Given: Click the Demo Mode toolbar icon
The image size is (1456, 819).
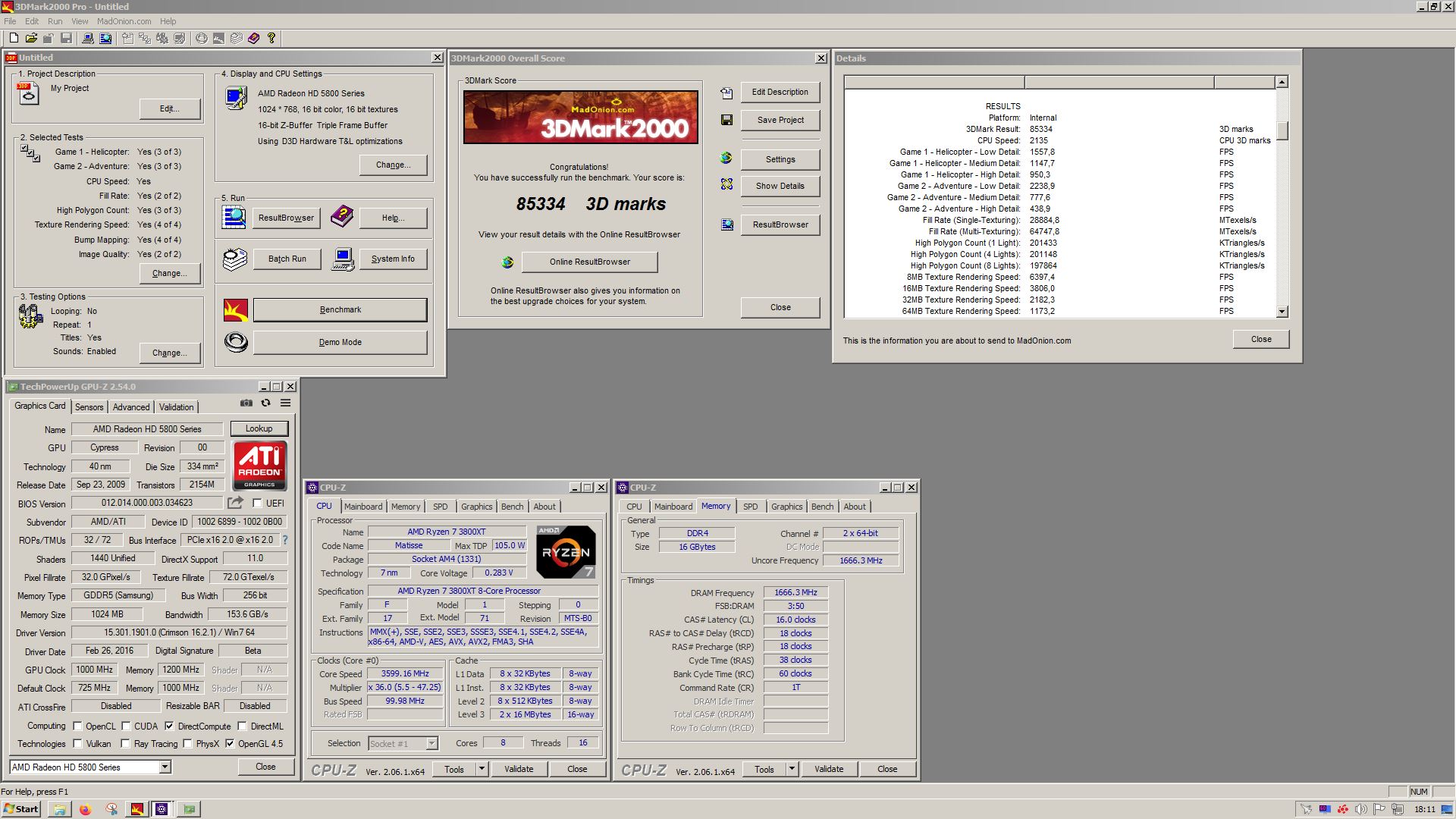Looking at the screenshot, I should [202, 38].
